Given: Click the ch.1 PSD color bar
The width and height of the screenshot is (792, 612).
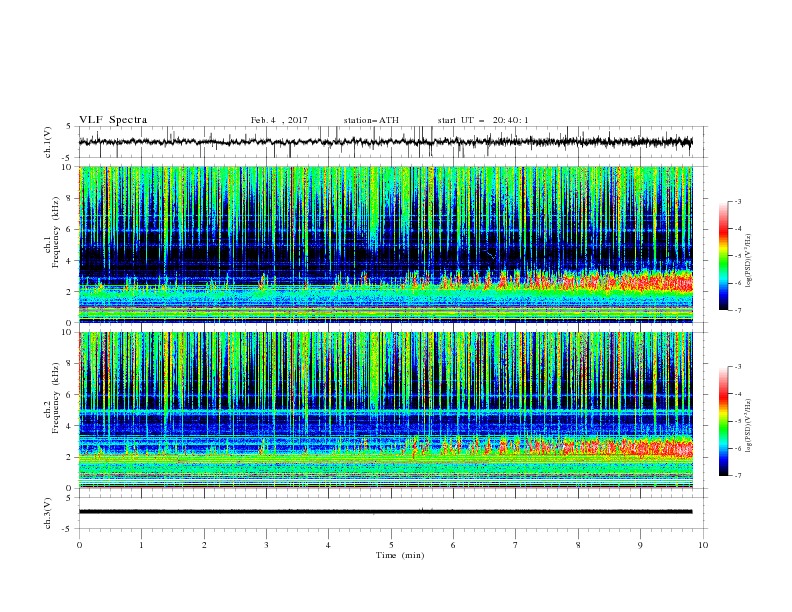Looking at the screenshot, I should tap(724, 256).
